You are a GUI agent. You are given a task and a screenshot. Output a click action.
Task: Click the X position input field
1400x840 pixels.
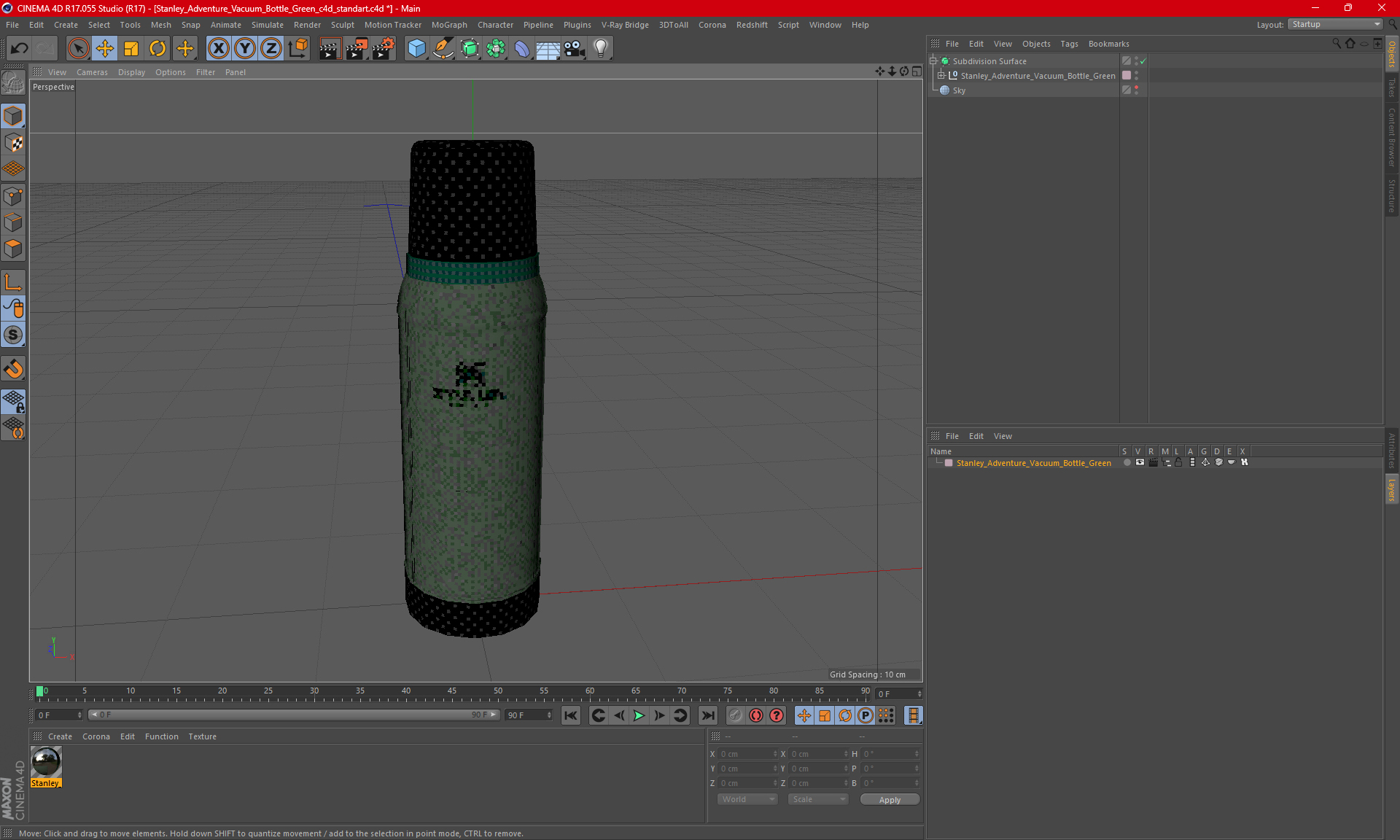point(747,754)
